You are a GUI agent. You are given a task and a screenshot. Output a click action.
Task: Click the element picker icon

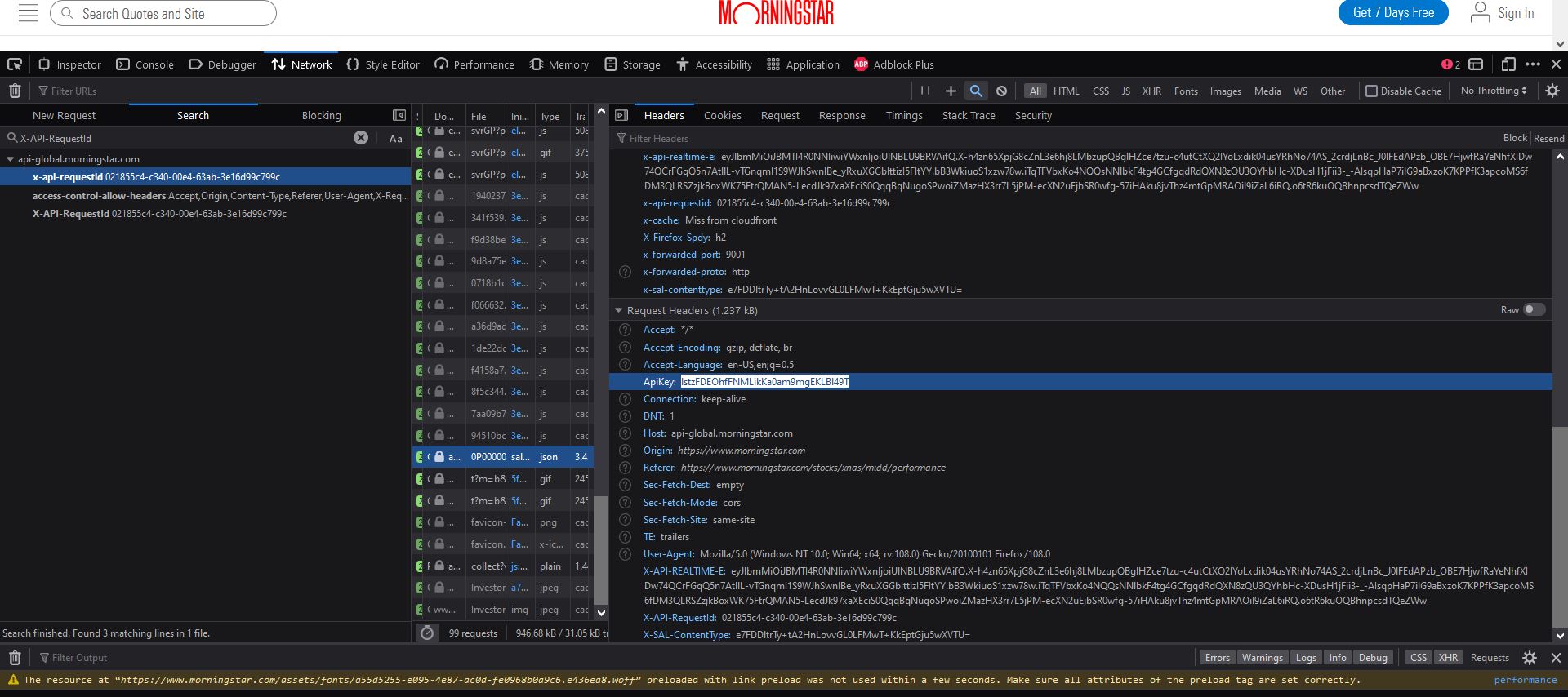(14, 64)
